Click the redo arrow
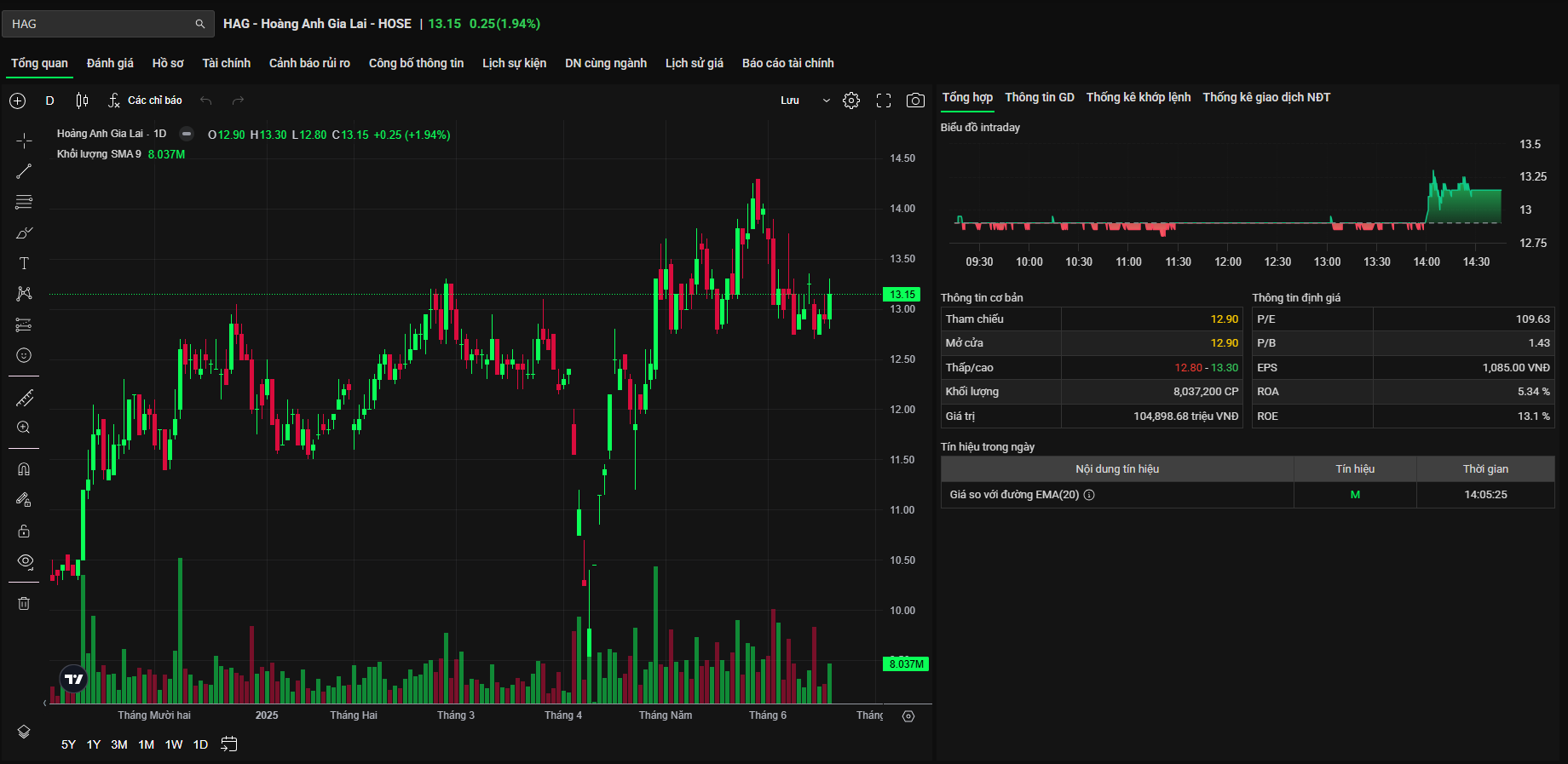Image resolution: width=1568 pixels, height=764 pixels. coord(238,101)
